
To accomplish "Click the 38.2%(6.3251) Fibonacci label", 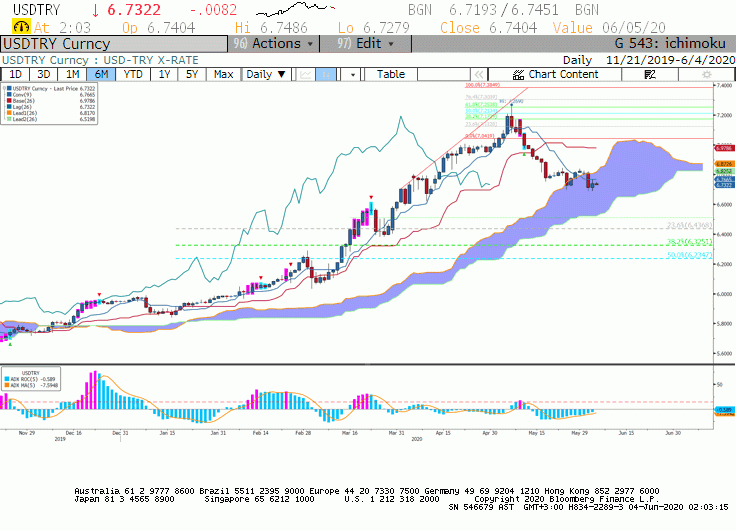I will pos(689,242).
